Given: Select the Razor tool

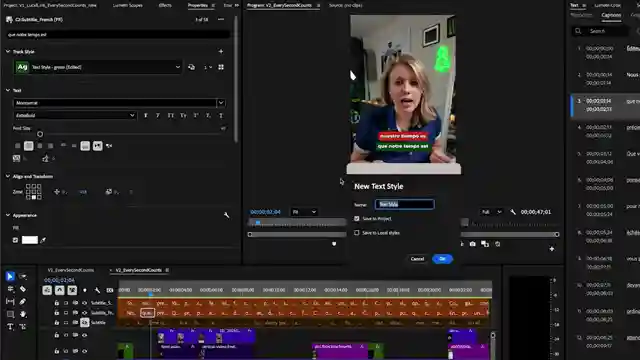Looking at the screenshot, I should pyautogui.click(x=23, y=289).
